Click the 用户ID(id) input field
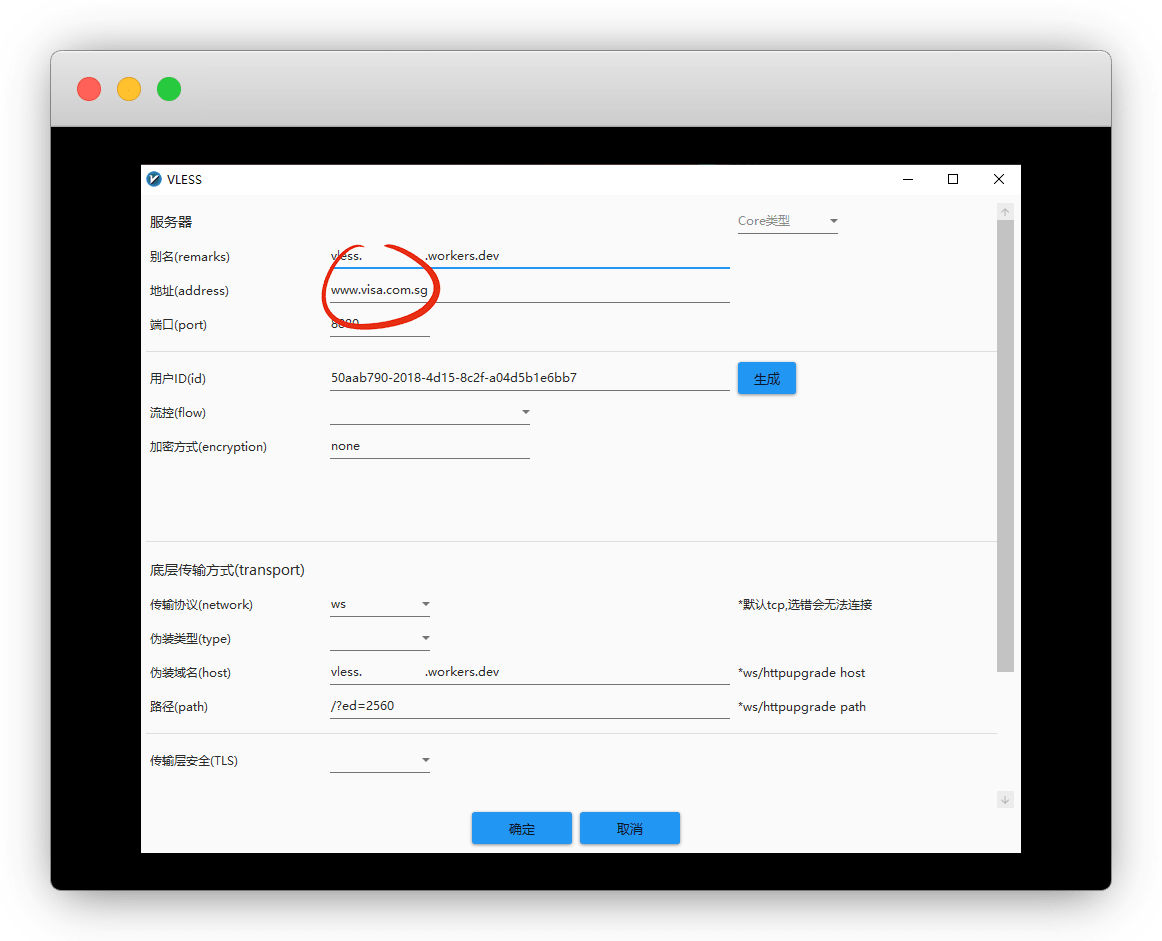The image size is (1162, 941). point(529,378)
